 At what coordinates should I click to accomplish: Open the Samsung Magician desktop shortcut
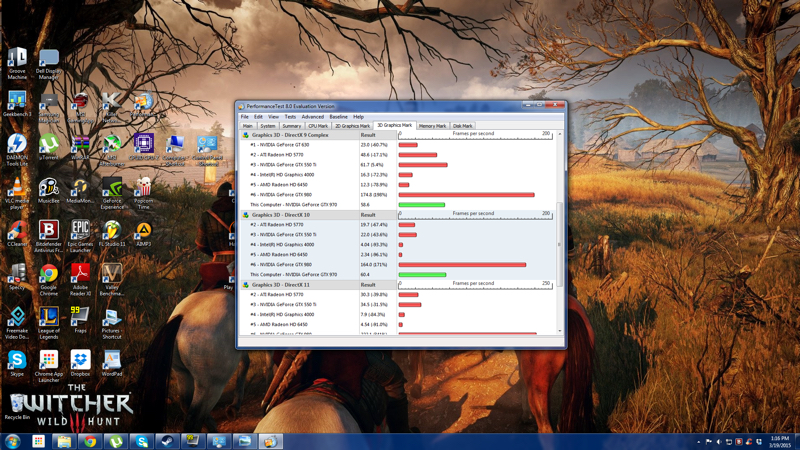tap(48, 107)
